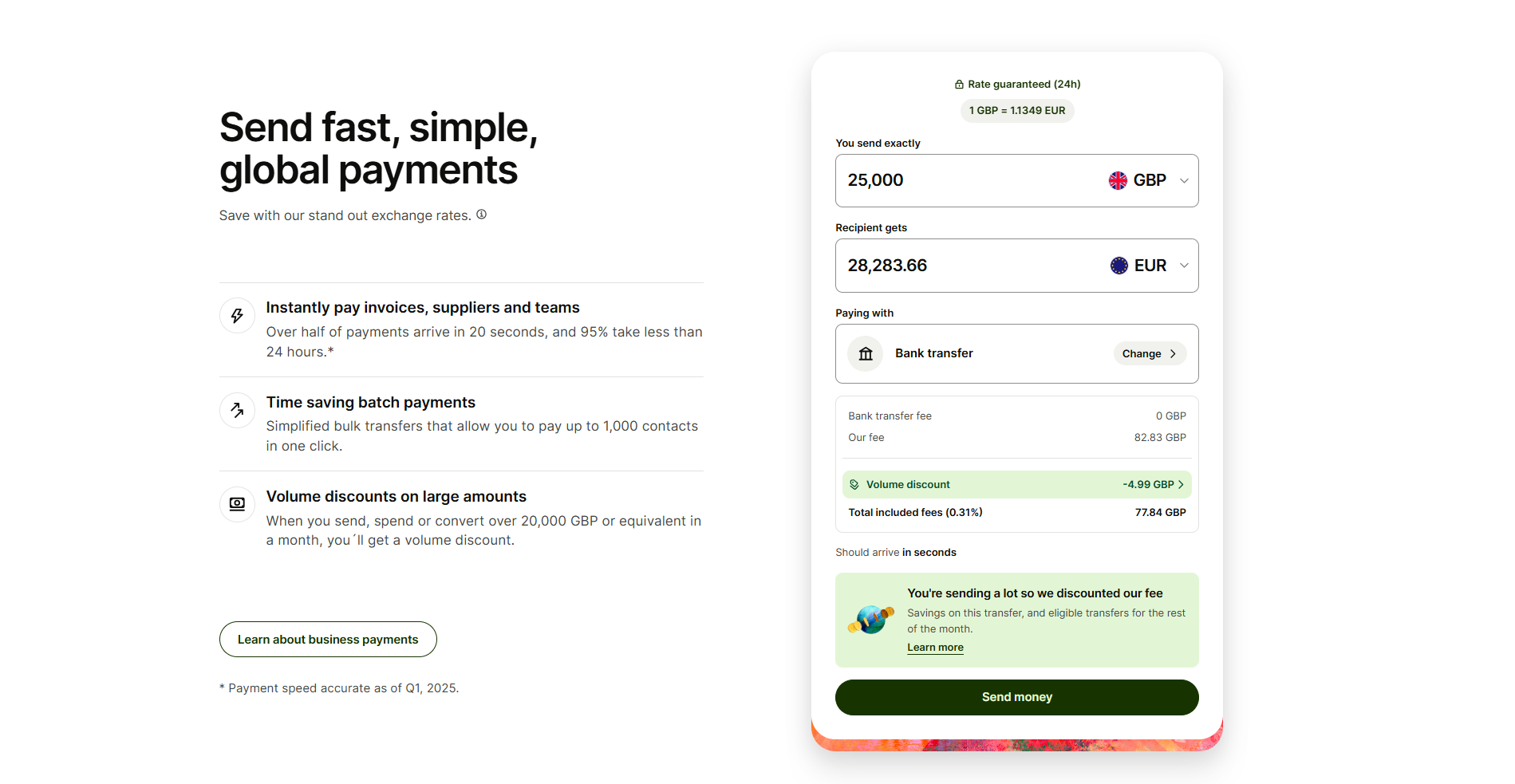Click the Recipient gets amount field
The height and width of the screenshot is (784, 1515).
coord(957,266)
